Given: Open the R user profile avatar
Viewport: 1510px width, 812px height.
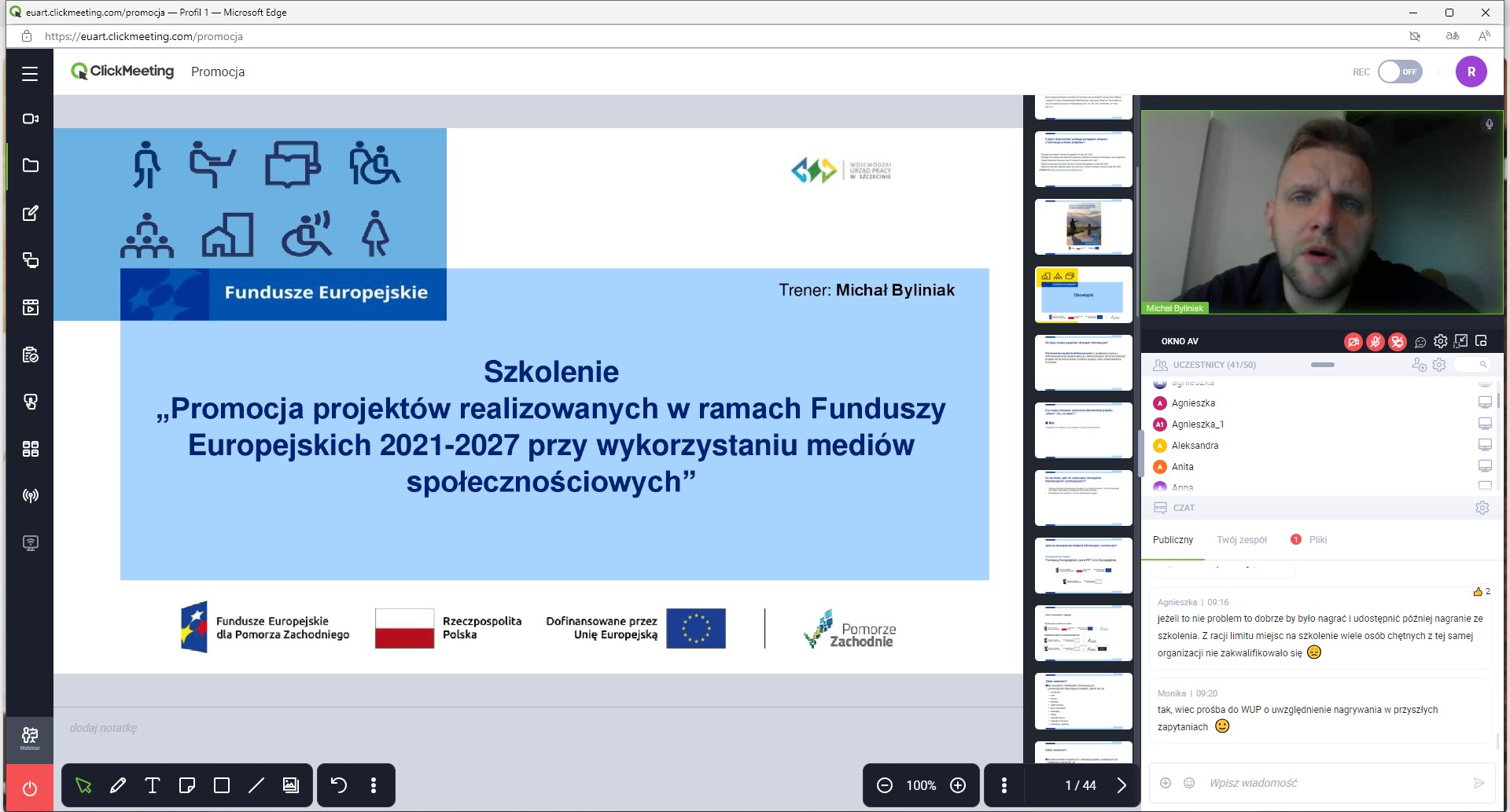Looking at the screenshot, I should 1471,72.
